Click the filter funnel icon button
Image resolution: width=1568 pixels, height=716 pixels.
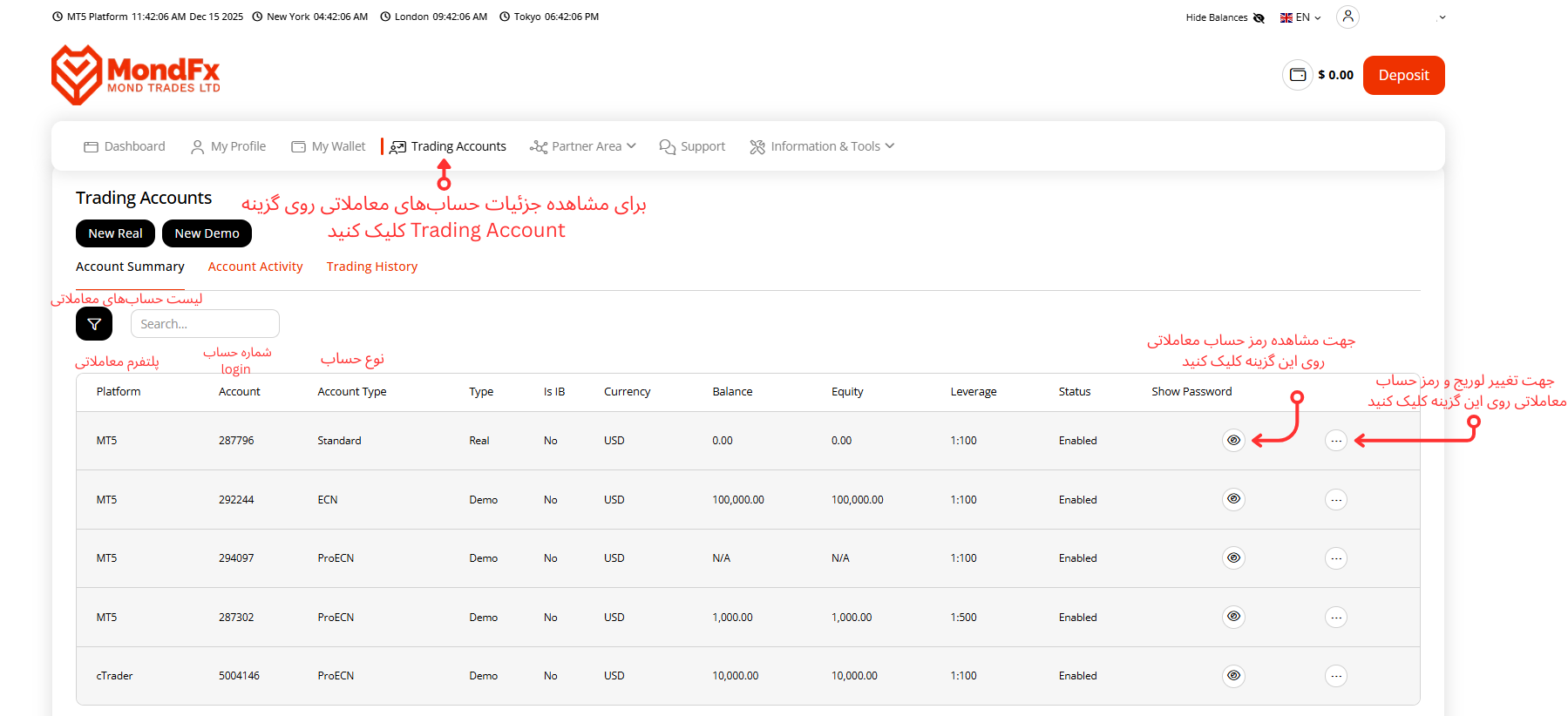94,324
